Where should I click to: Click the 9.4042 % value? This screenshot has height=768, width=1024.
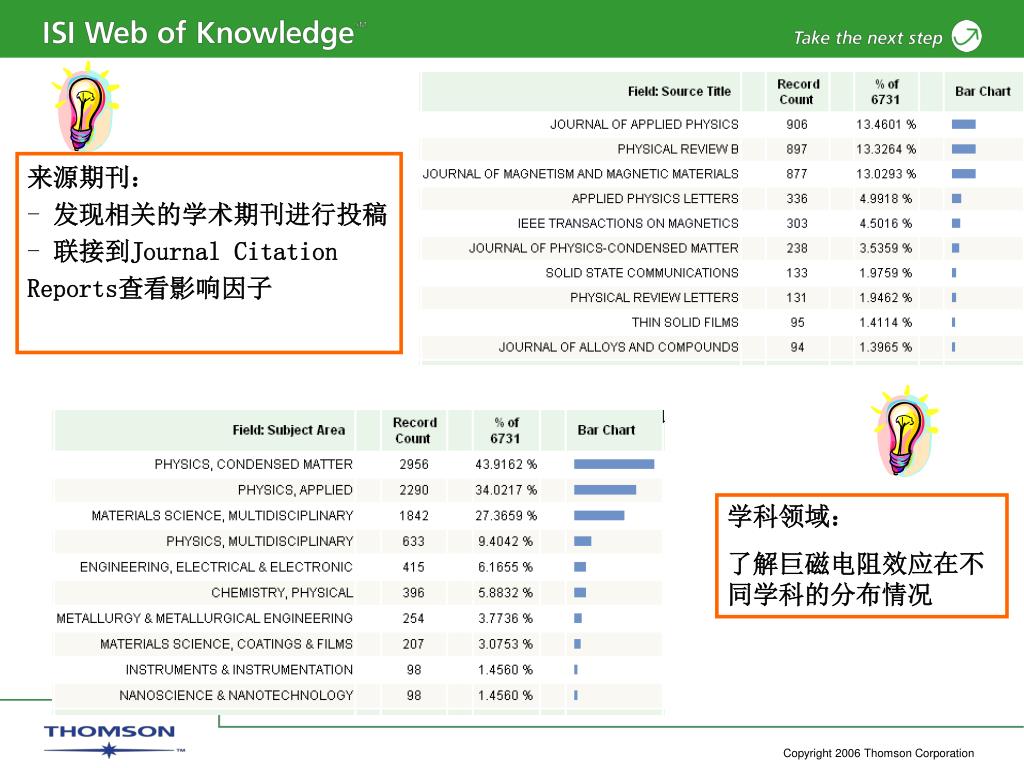pos(505,541)
